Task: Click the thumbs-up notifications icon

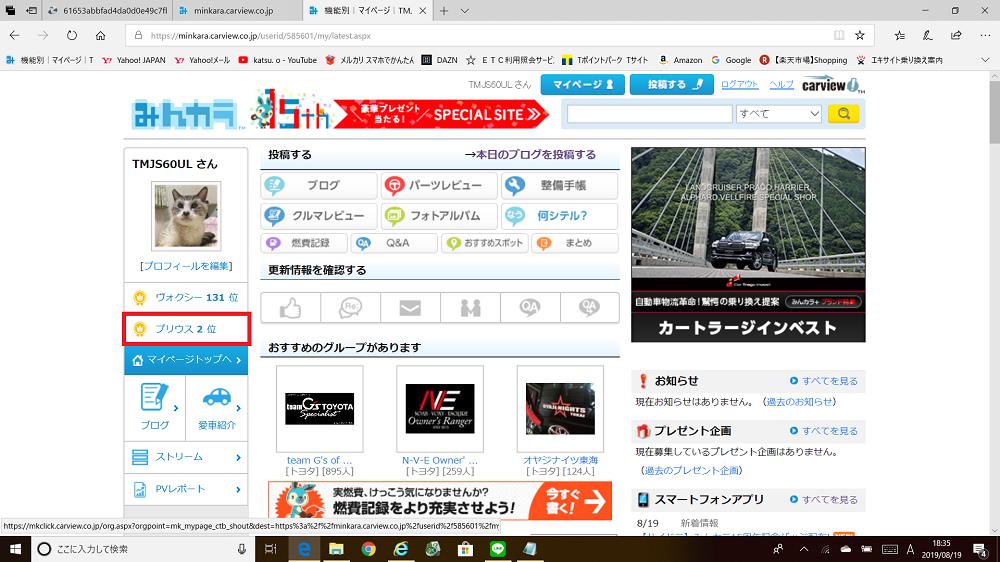Action: (x=290, y=308)
